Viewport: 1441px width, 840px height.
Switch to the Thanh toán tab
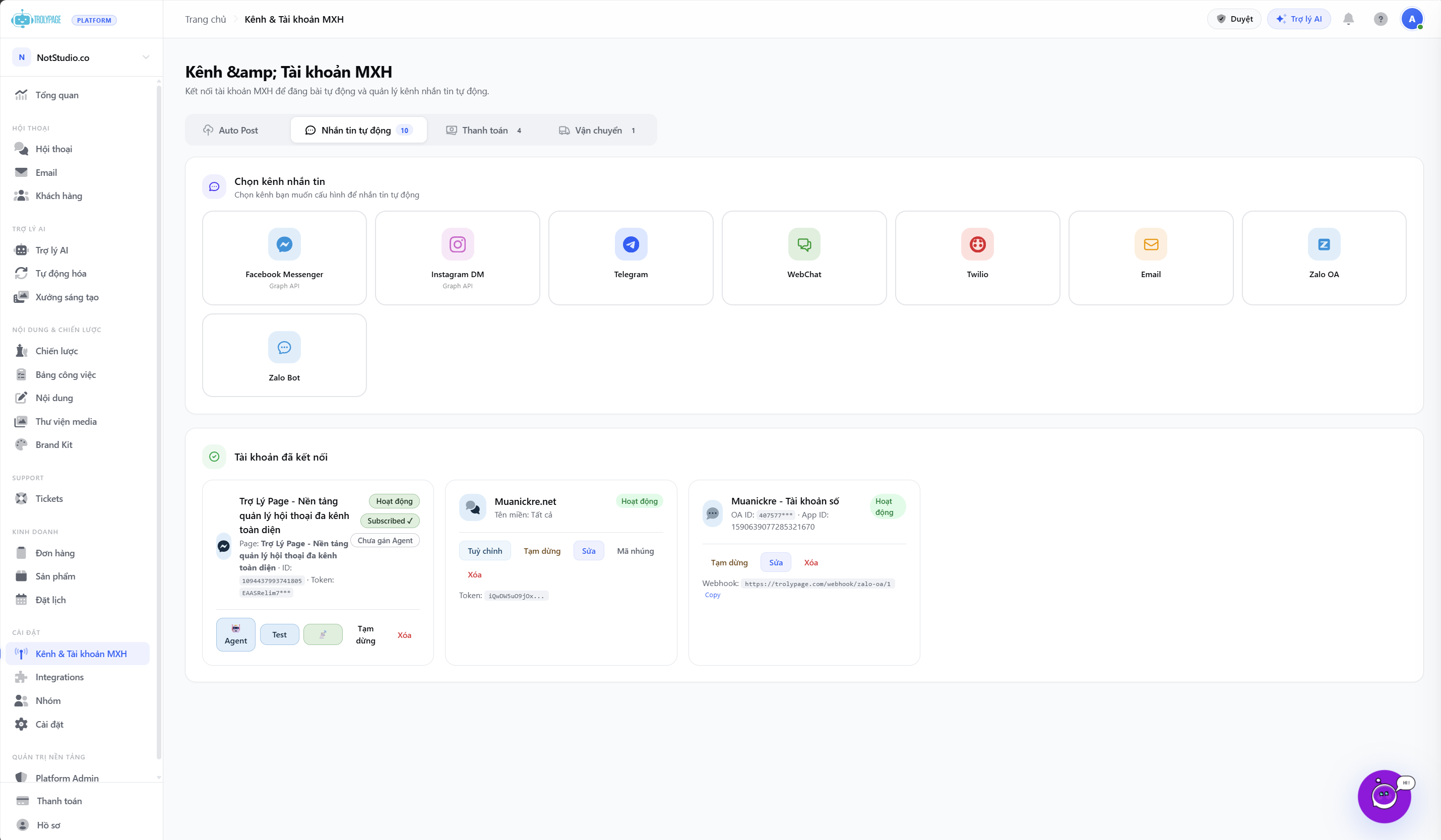484,131
